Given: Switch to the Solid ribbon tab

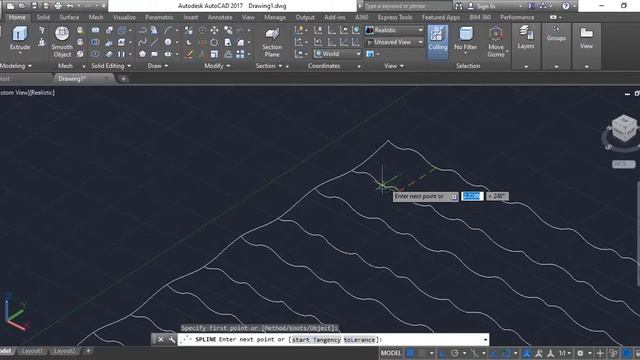Looking at the screenshot, I should pos(43,17).
